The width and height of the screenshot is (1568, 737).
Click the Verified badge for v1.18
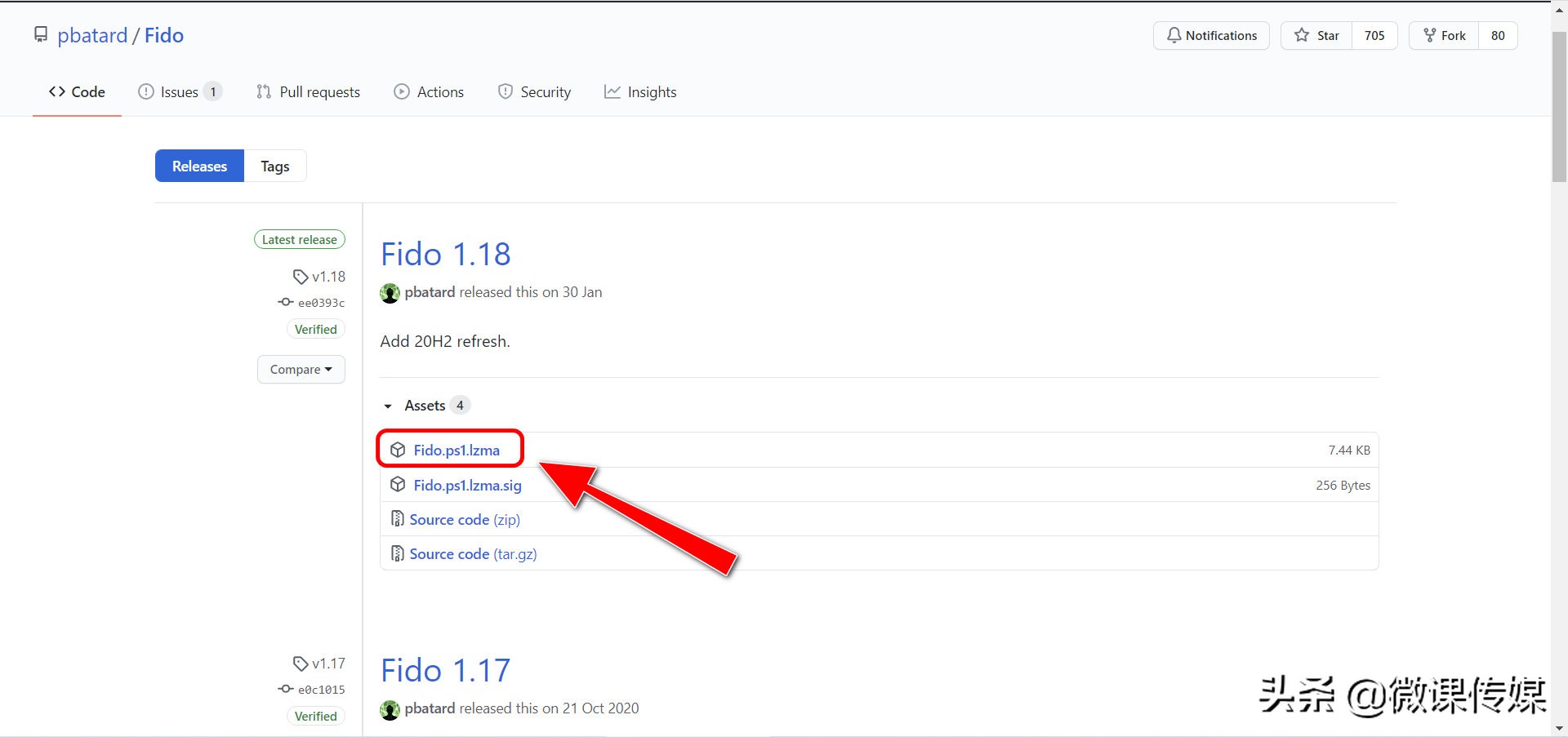[315, 330]
